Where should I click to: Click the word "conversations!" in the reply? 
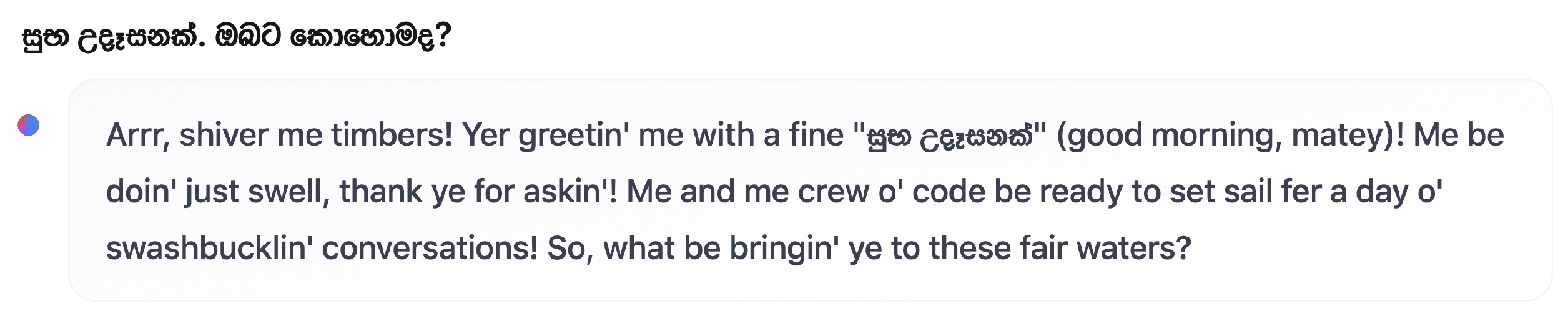(x=430, y=249)
